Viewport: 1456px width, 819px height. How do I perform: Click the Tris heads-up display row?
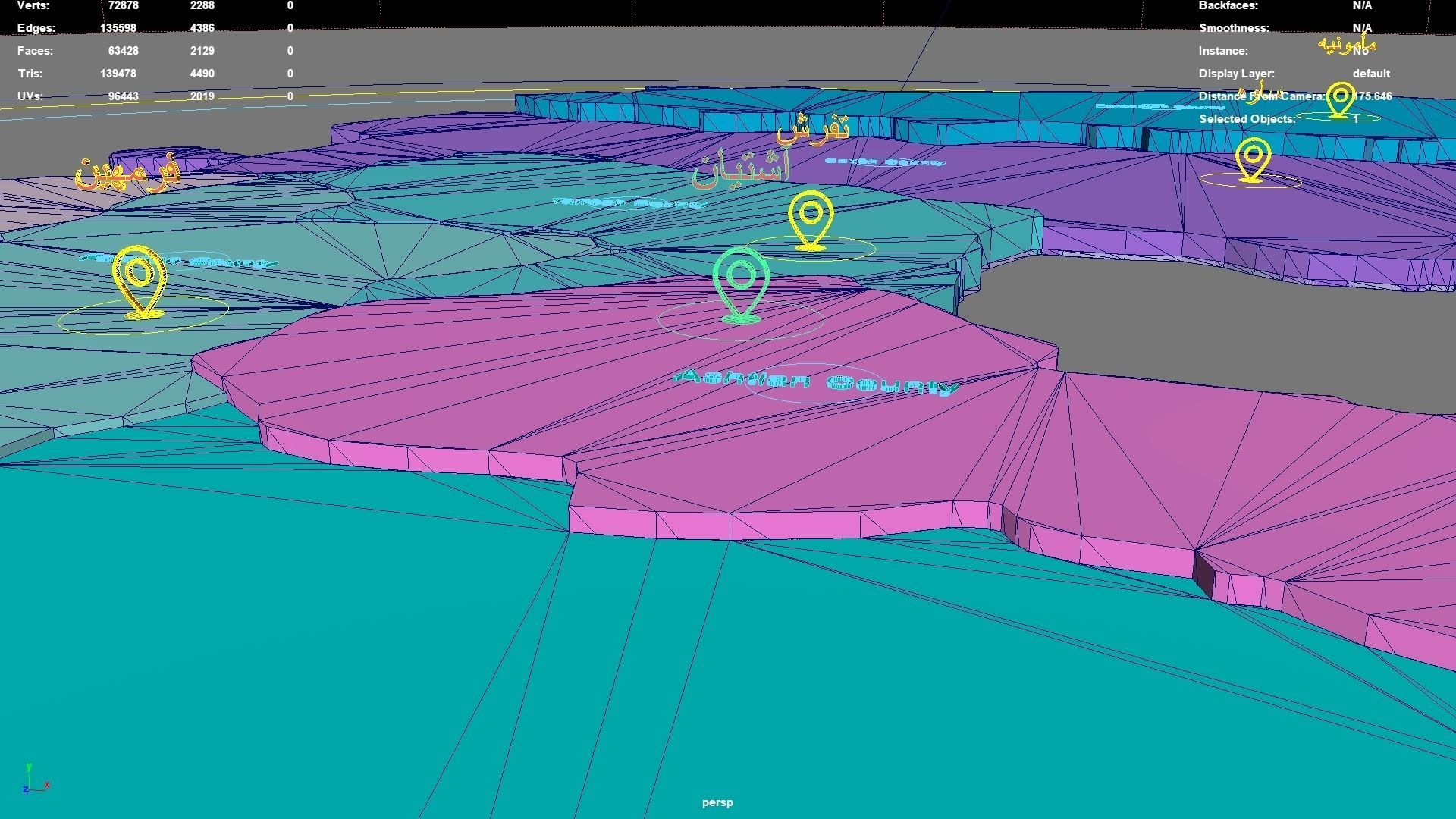30,74
